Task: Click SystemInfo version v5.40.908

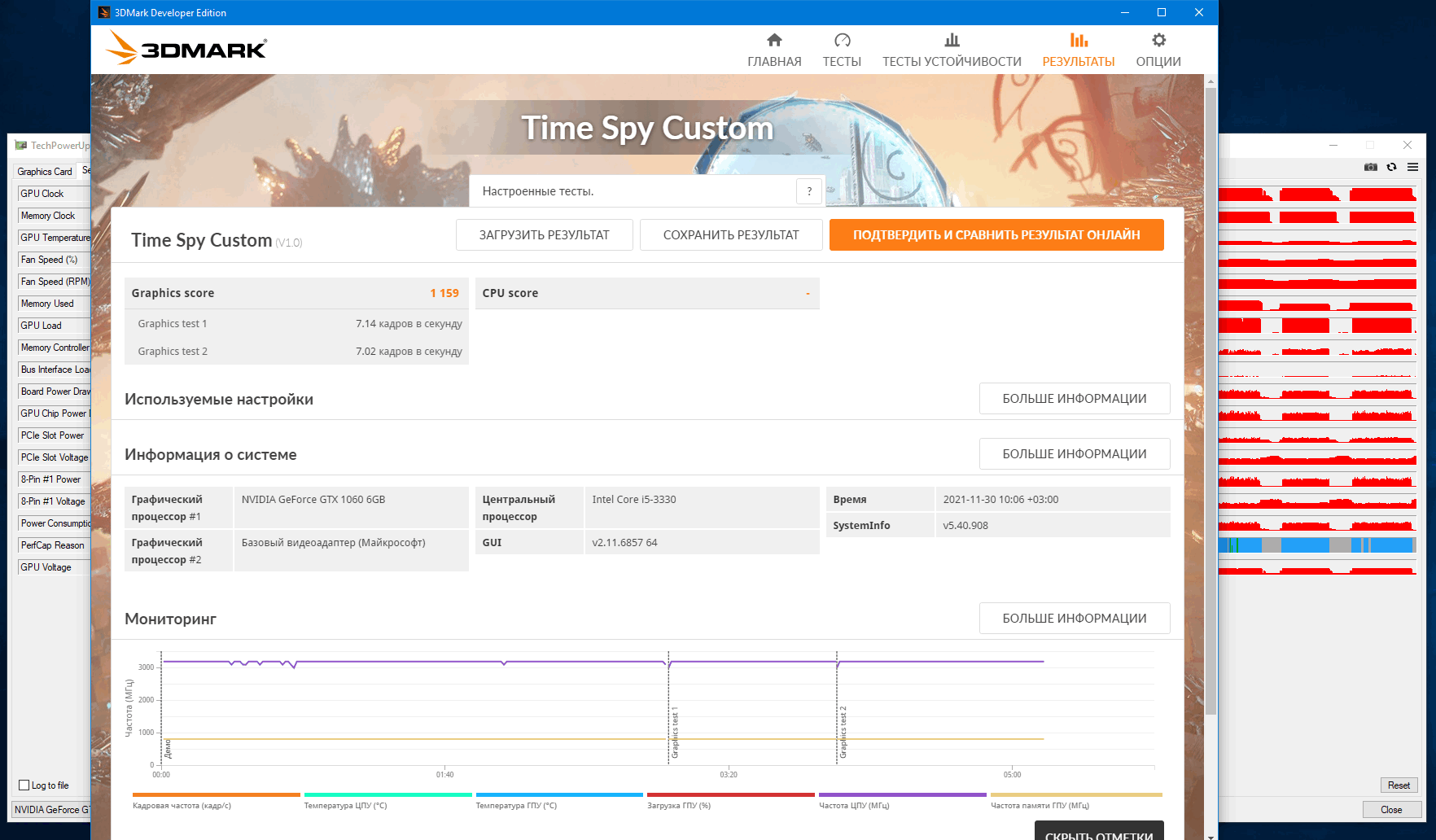Action: point(965,526)
